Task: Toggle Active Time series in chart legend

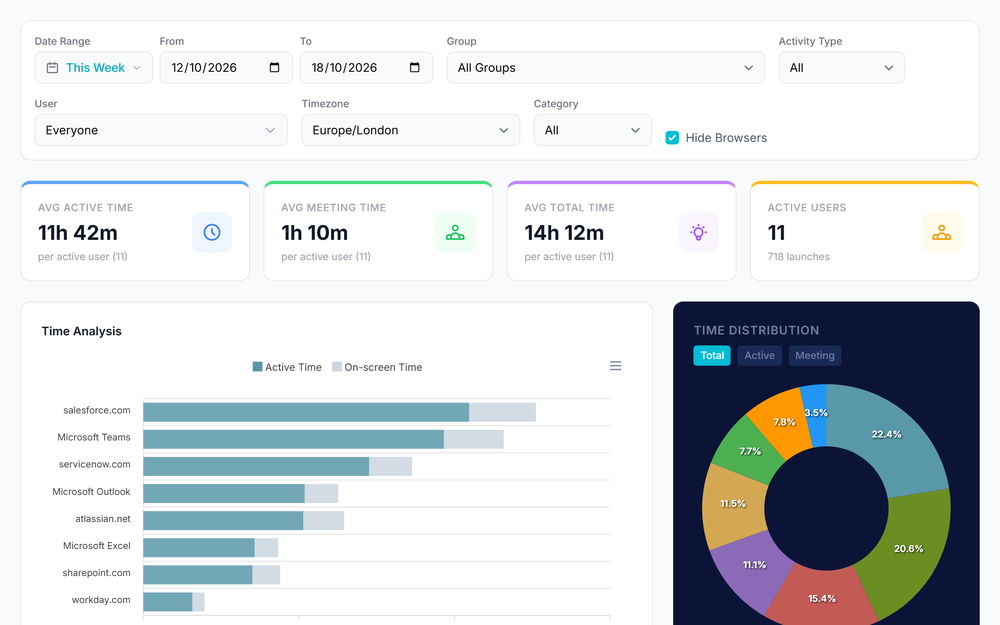Action: point(287,367)
